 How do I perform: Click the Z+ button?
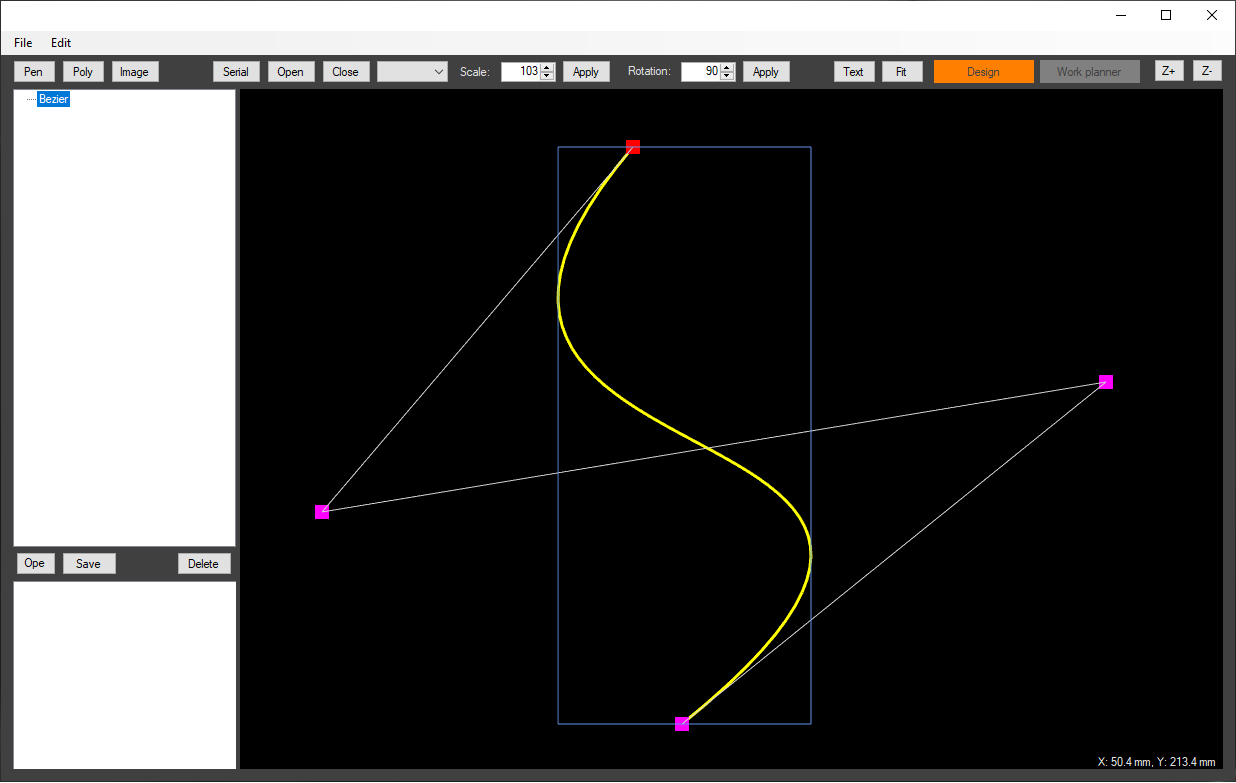1169,70
